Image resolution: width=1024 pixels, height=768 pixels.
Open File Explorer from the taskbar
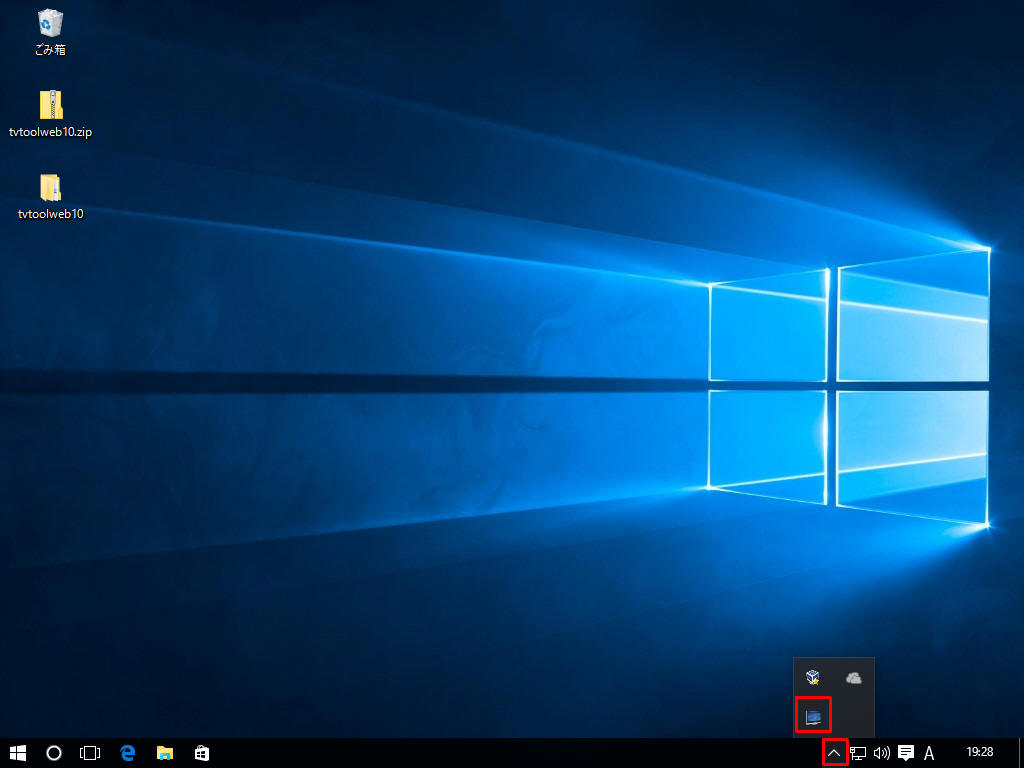[165, 753]
